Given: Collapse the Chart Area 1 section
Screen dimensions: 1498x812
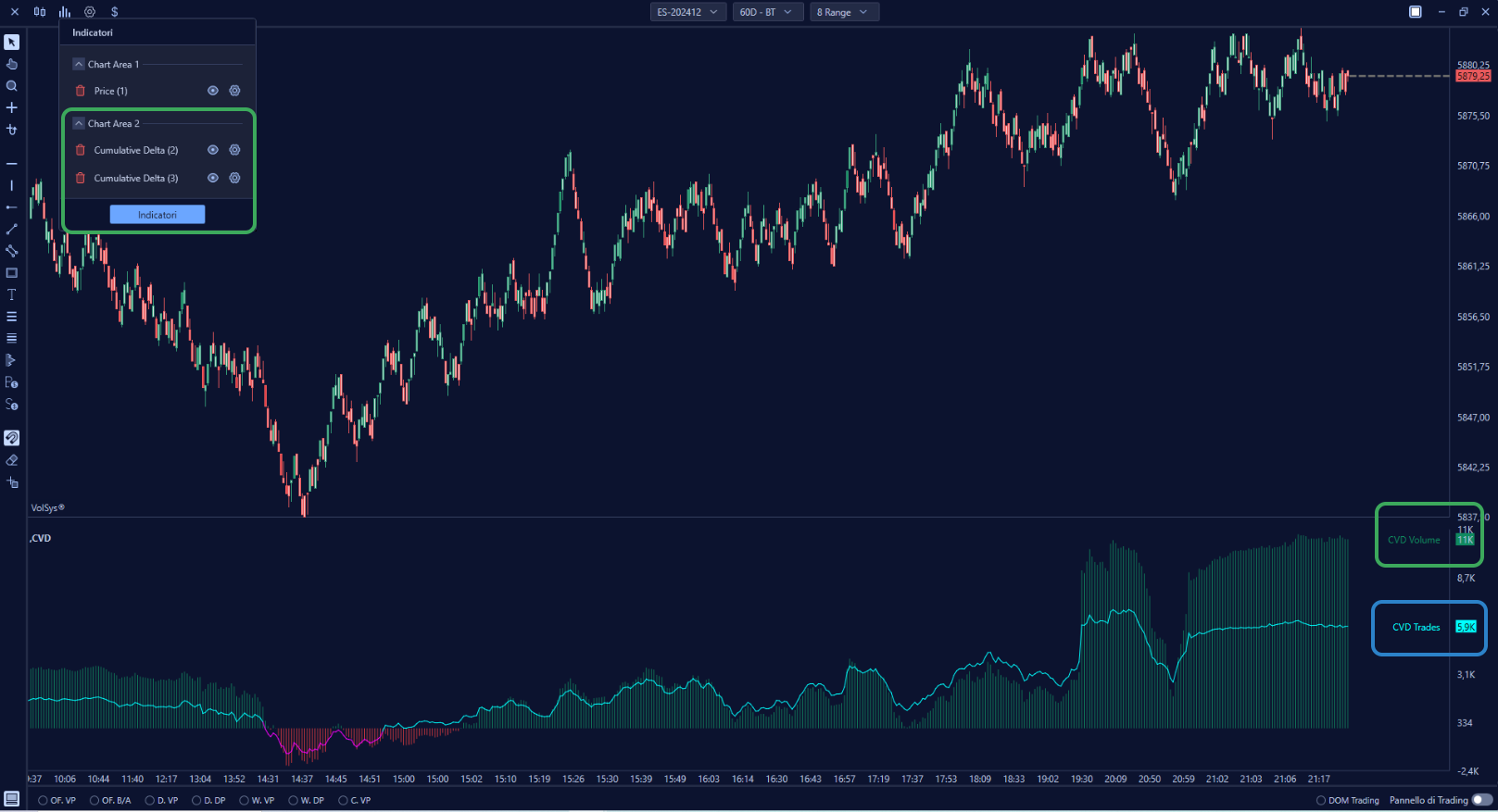Looking at the screenshot, I should coord(79,64).
